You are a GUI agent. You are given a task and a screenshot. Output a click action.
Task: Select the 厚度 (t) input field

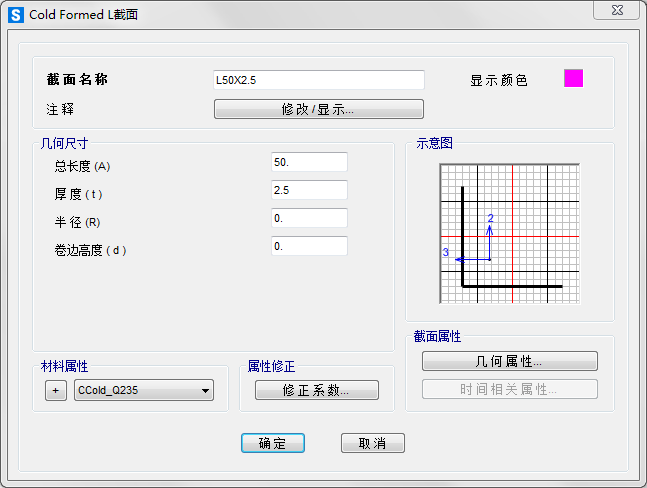point(309,190)
